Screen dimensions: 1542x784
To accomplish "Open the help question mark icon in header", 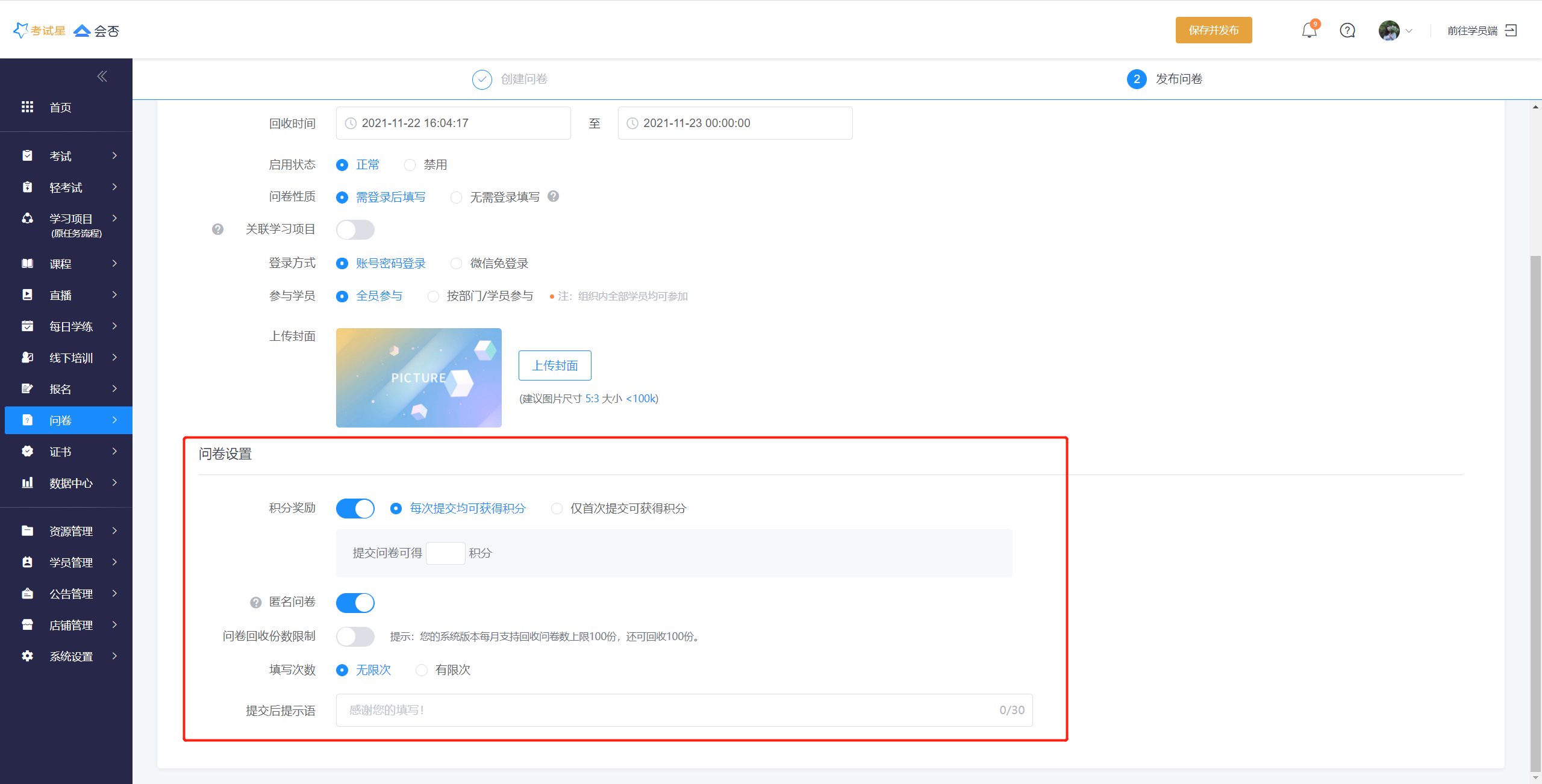I will (1347, 30).
